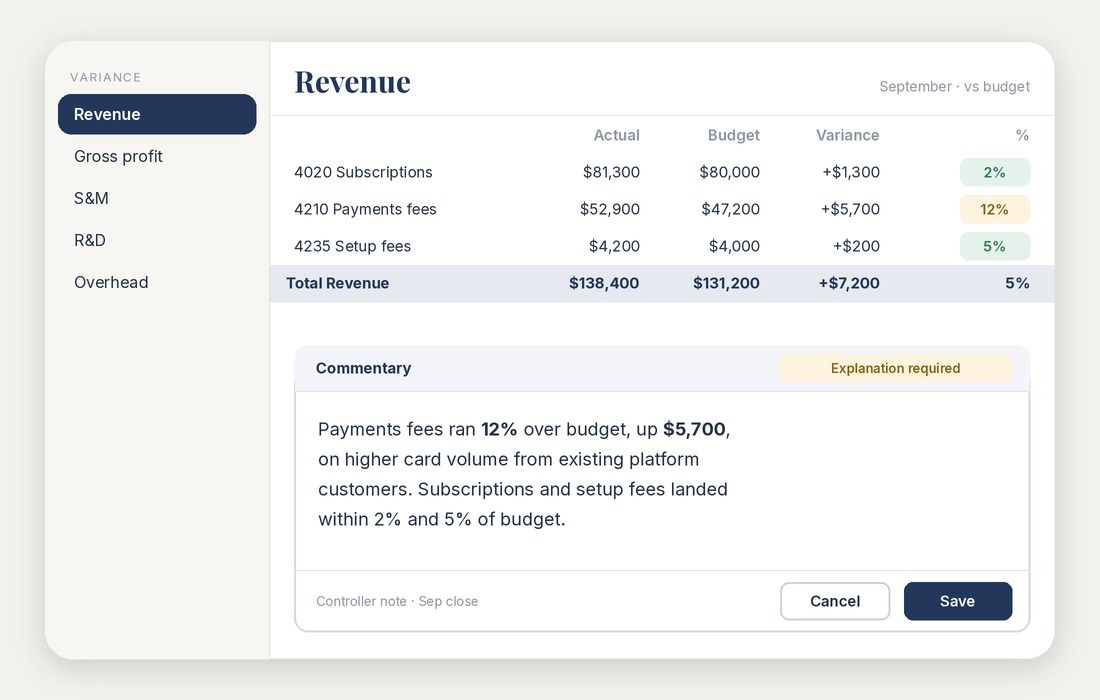Select Revenue in the variance sidebar
The height and width of the screenshot is (700, 1100).
tap(157, 114)
